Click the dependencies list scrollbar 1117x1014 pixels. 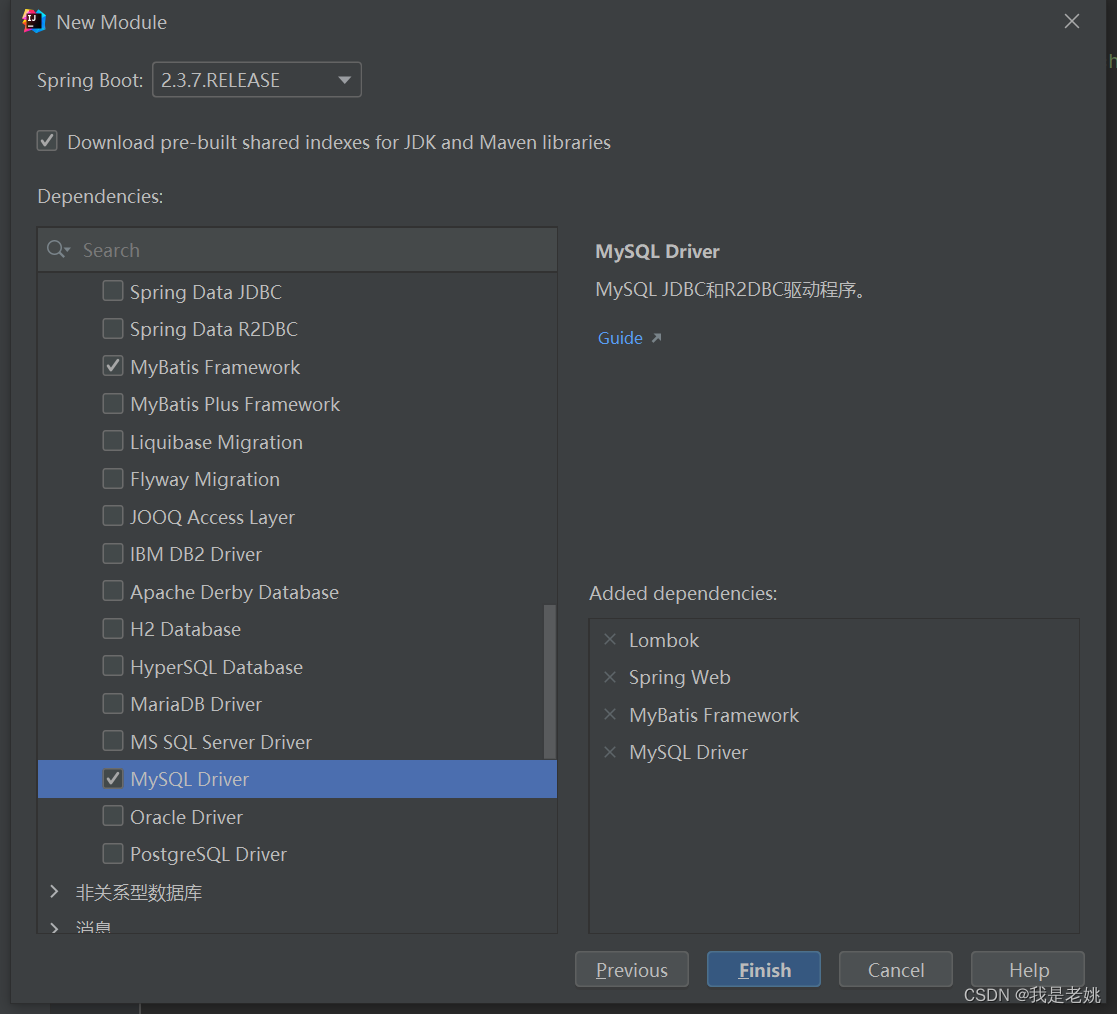549,681
